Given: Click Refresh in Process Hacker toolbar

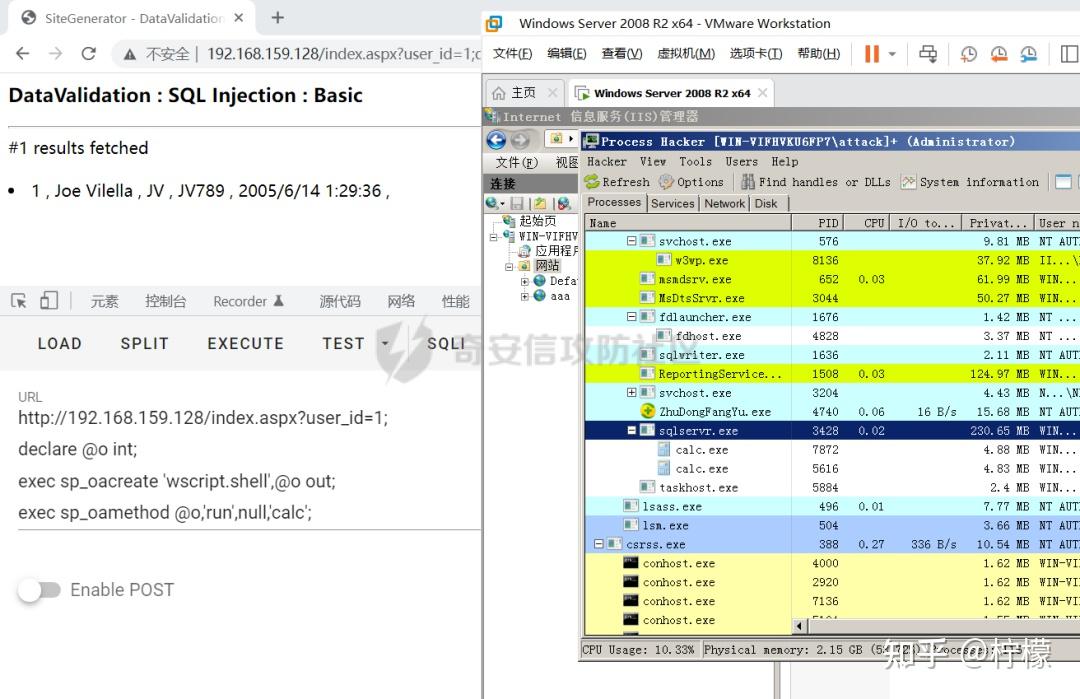Looking at the screenshot, I should (x=617, y=182).
